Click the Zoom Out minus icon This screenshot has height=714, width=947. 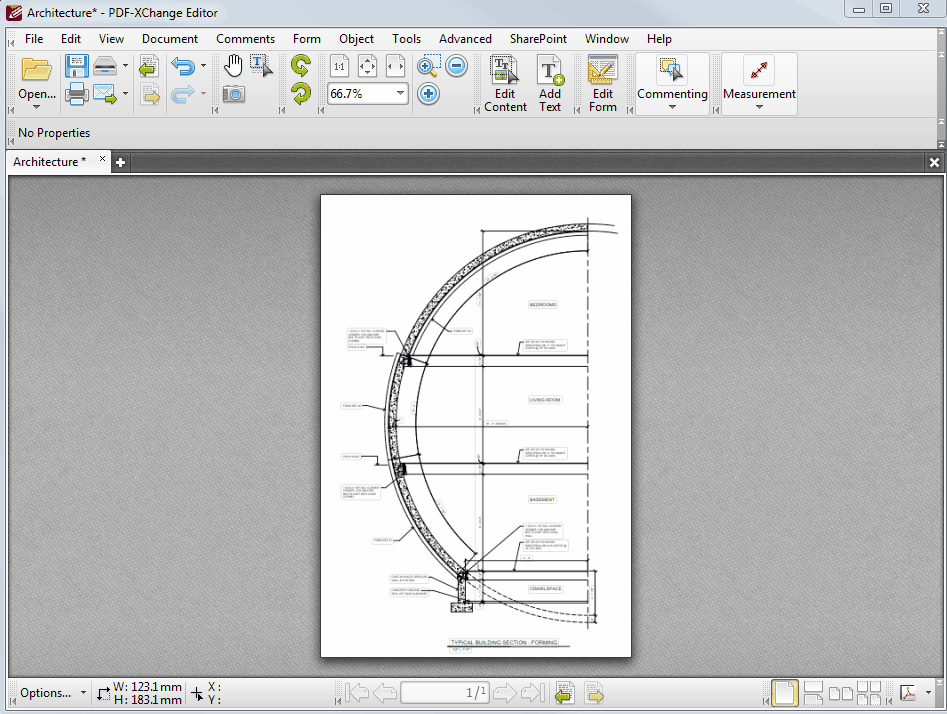[456, 66]
